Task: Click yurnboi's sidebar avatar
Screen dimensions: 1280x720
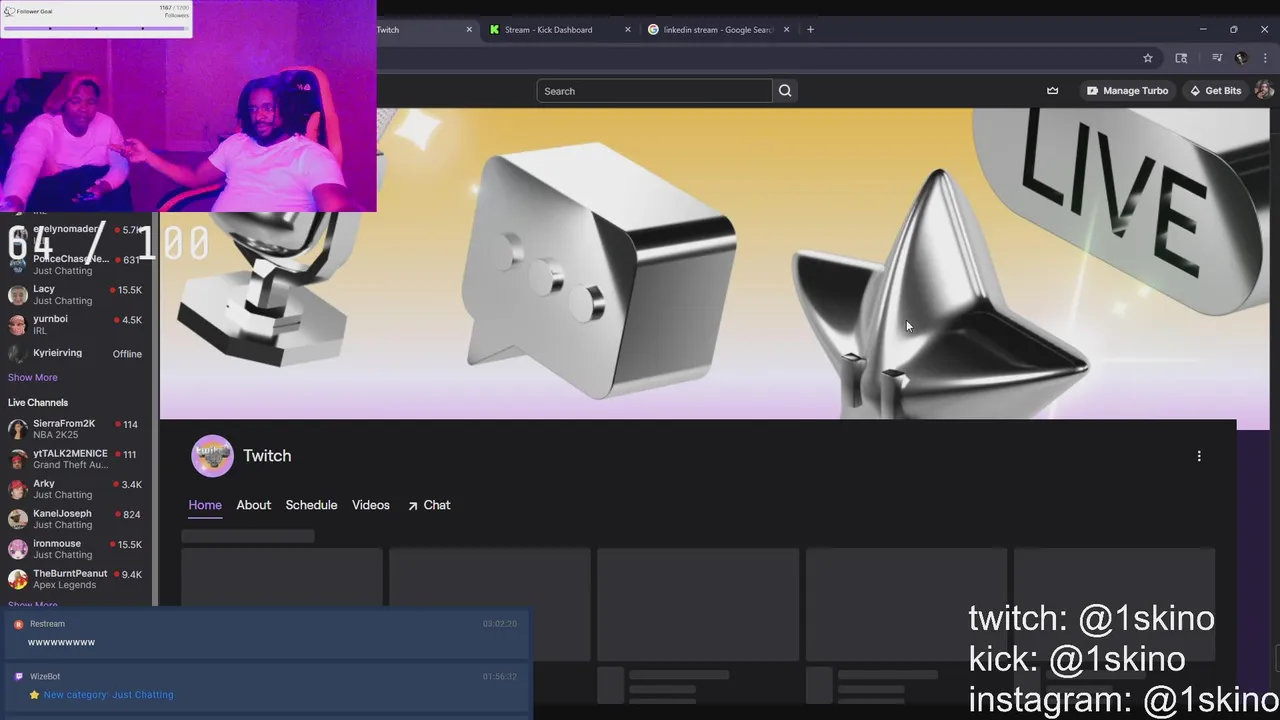Action: coord(17,325)
